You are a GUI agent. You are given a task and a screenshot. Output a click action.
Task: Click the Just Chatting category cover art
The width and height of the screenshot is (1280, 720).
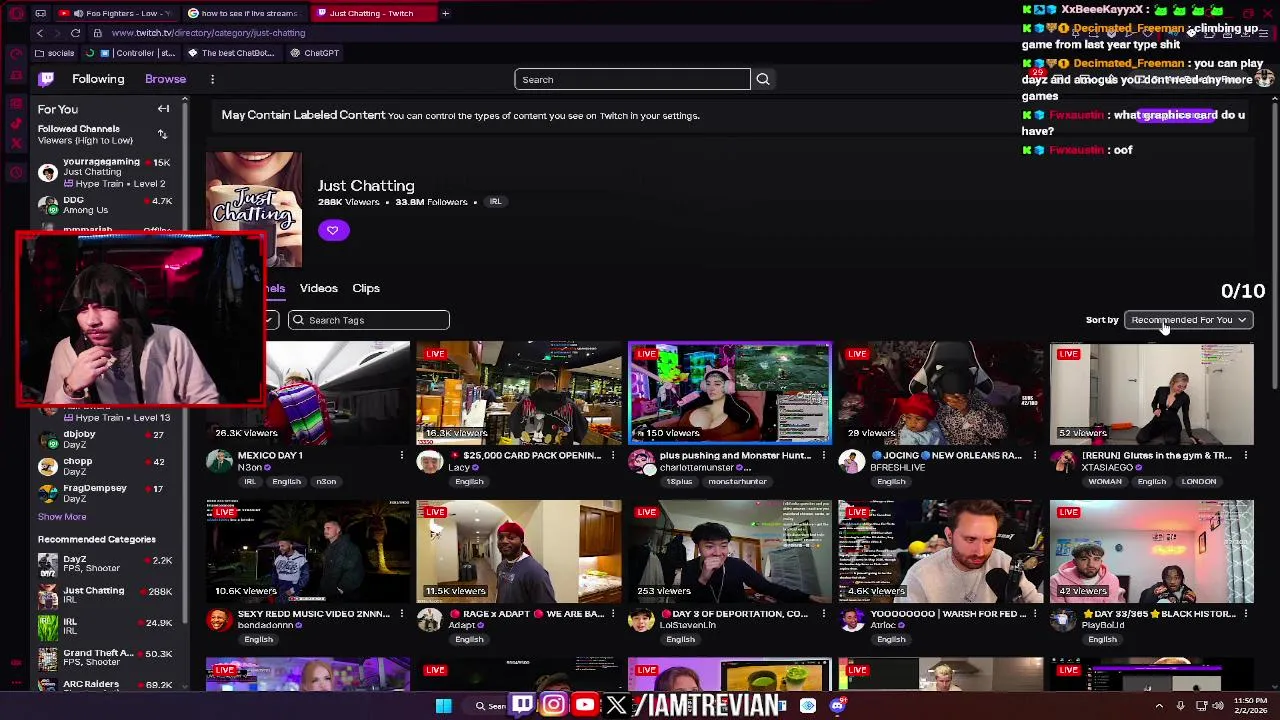pos(254,208)
